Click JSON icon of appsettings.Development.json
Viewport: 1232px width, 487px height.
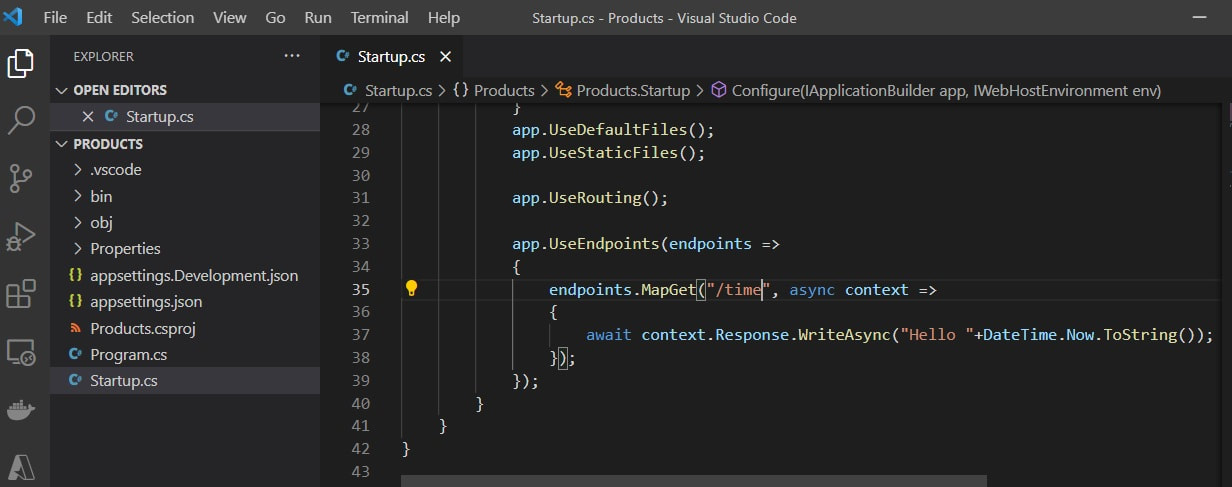coord(75,275)
